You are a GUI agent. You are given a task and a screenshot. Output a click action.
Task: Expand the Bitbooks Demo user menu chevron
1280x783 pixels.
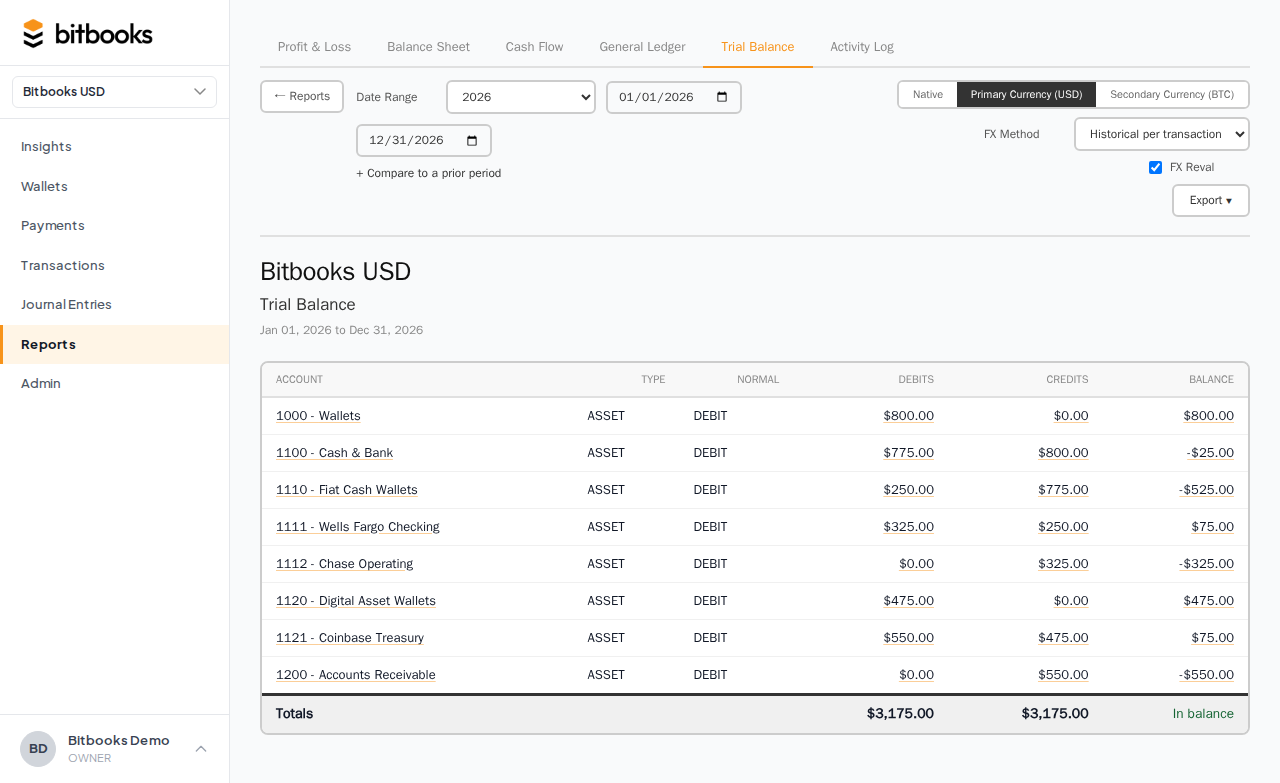point(201,749)
